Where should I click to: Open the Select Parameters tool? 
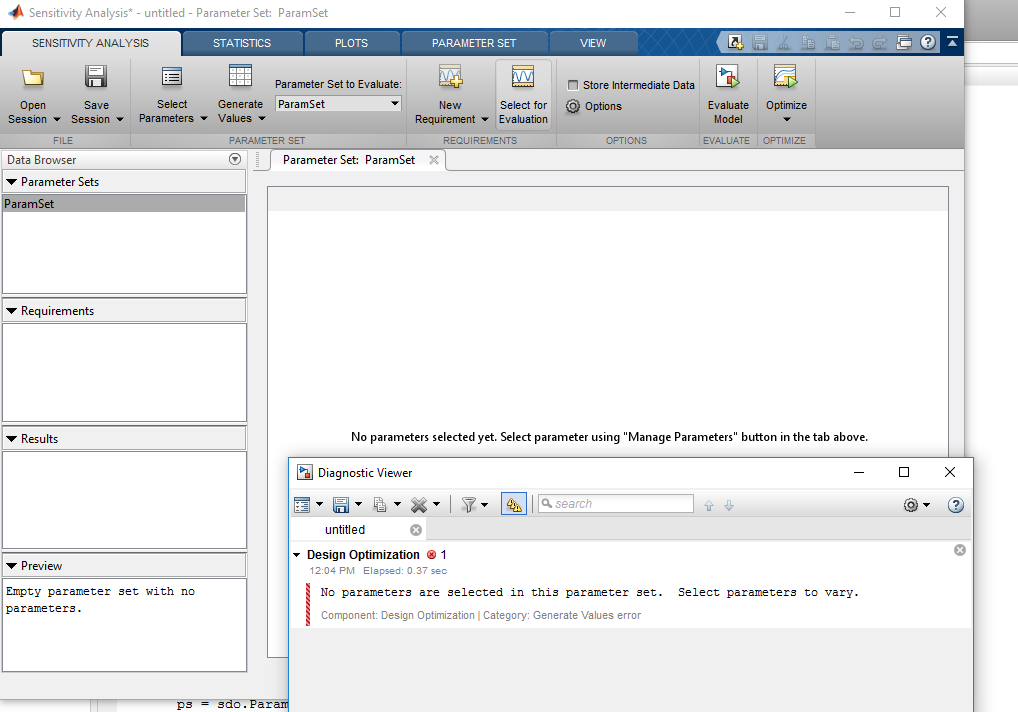pyautogui.click(x=172, y=79)
